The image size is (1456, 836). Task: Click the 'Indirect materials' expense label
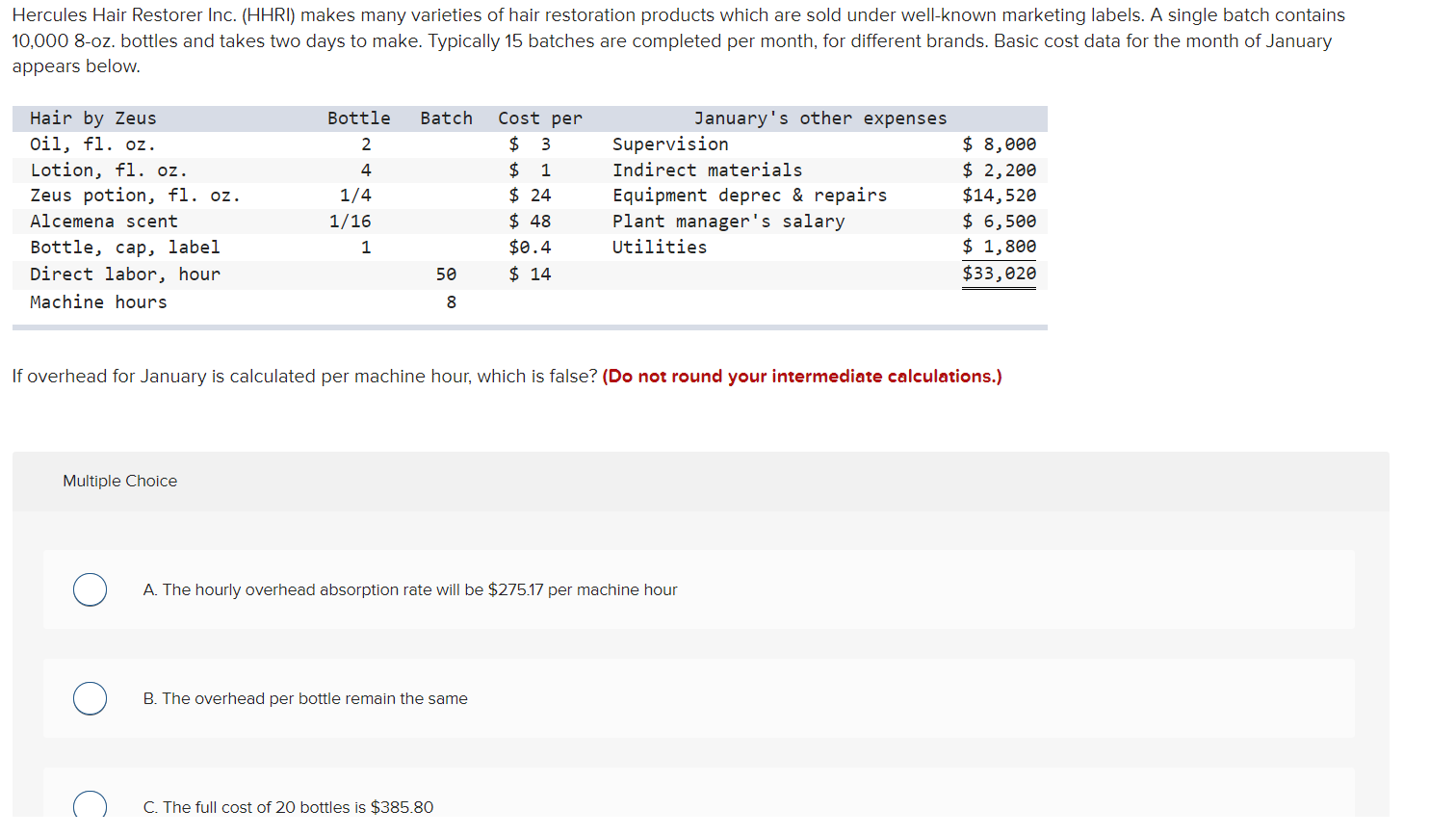pyautogui.click(x=708, y=170)
